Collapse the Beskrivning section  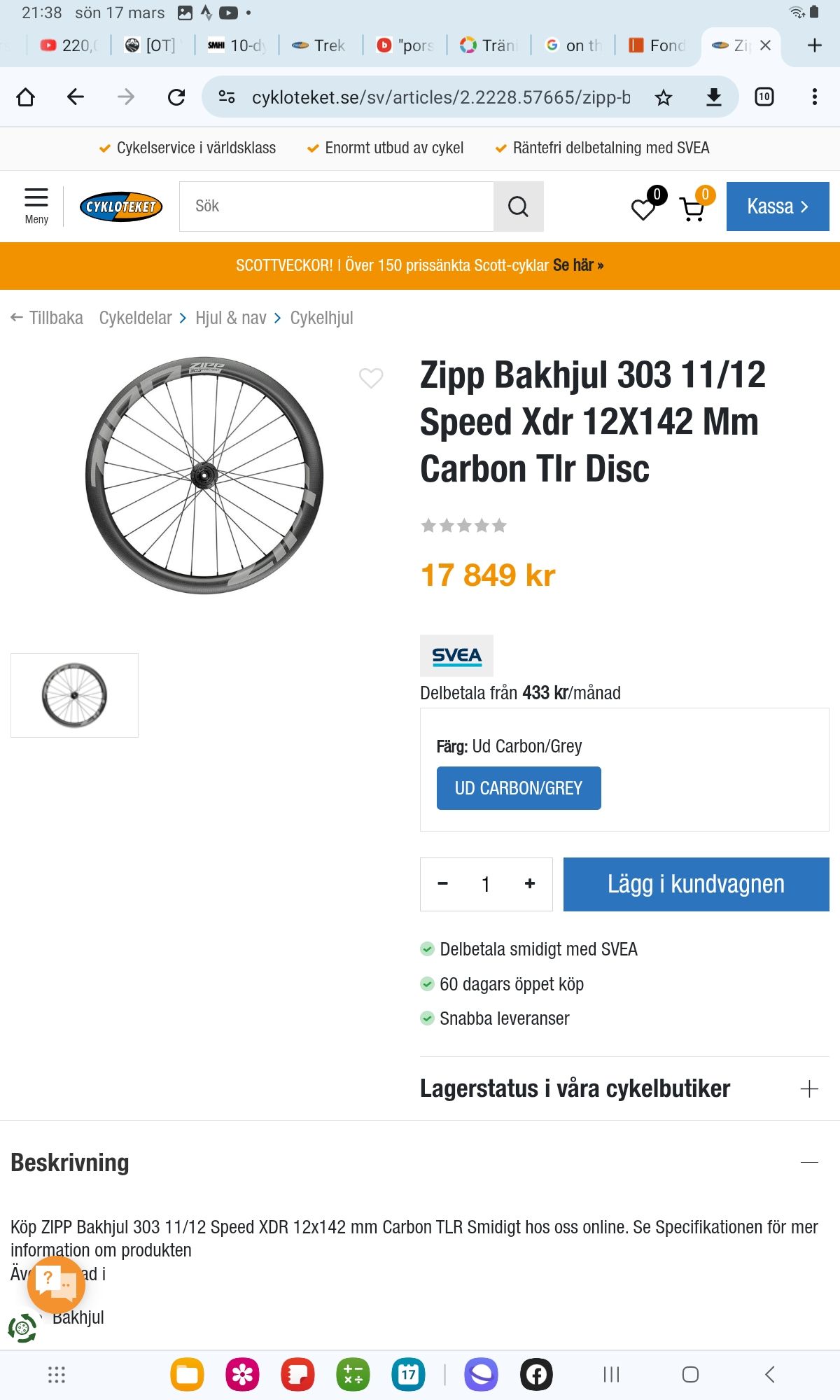pos(809,1162)
